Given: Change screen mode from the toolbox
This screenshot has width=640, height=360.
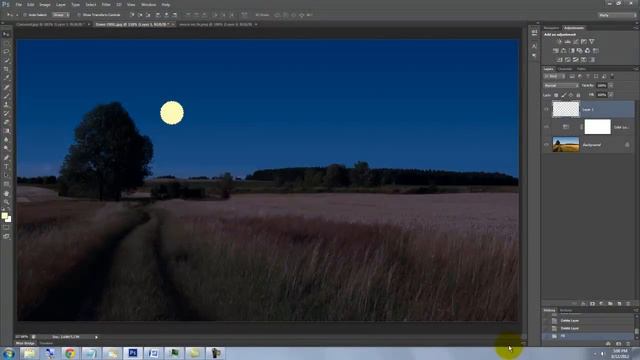Looking at the screenshot, I should [x=6, y=236].
